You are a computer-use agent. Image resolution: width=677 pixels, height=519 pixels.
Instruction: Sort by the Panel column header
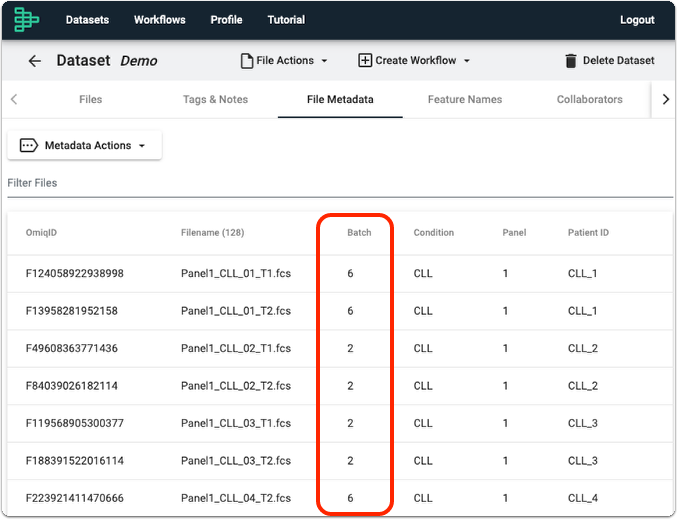pos(514,233)
